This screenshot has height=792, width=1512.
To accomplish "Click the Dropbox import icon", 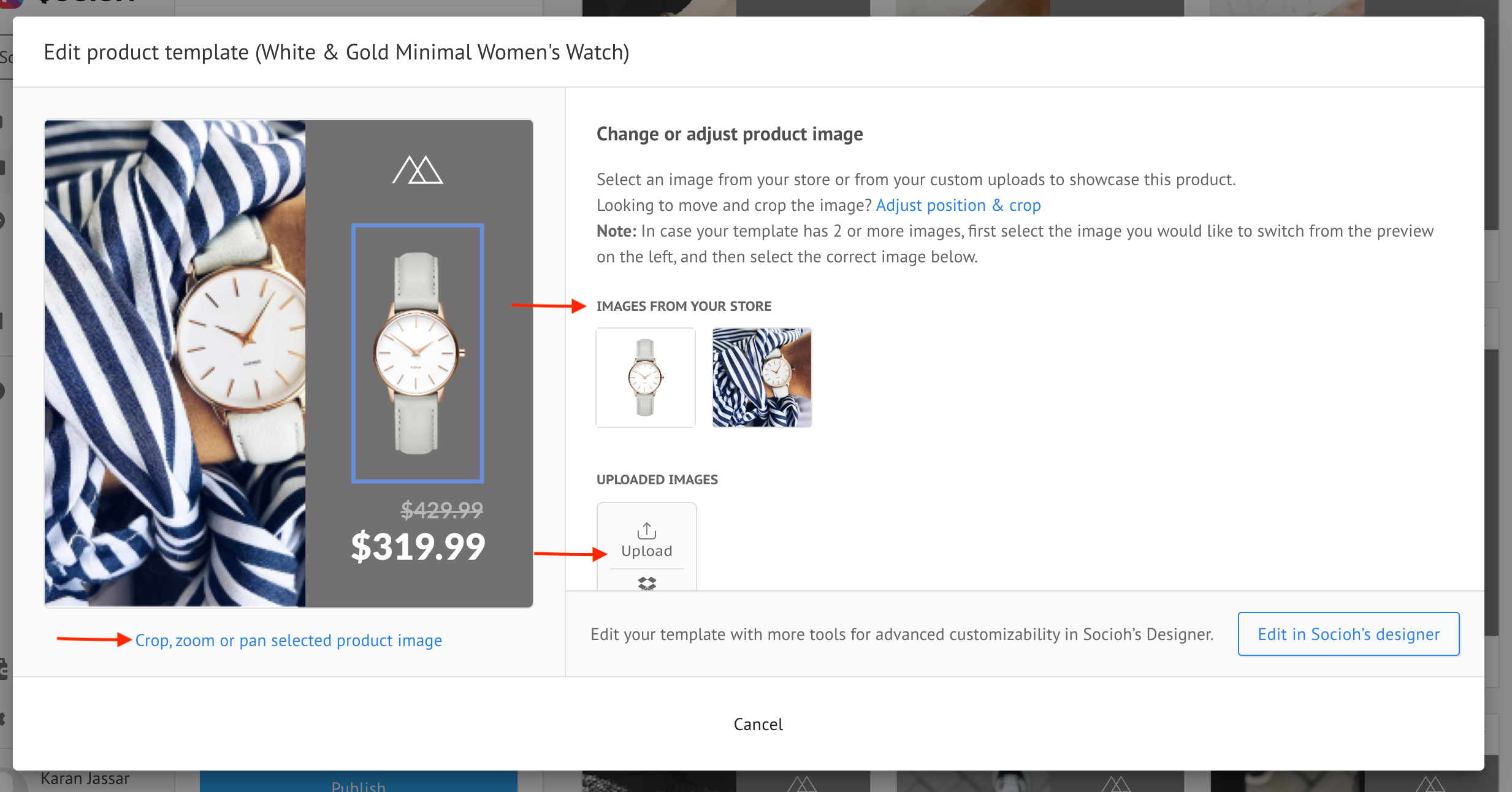I will point(646,583).
